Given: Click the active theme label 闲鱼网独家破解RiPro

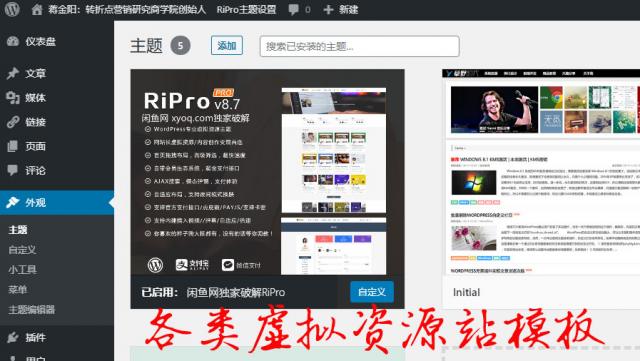Looking at the screenshot, I should 236,292.
